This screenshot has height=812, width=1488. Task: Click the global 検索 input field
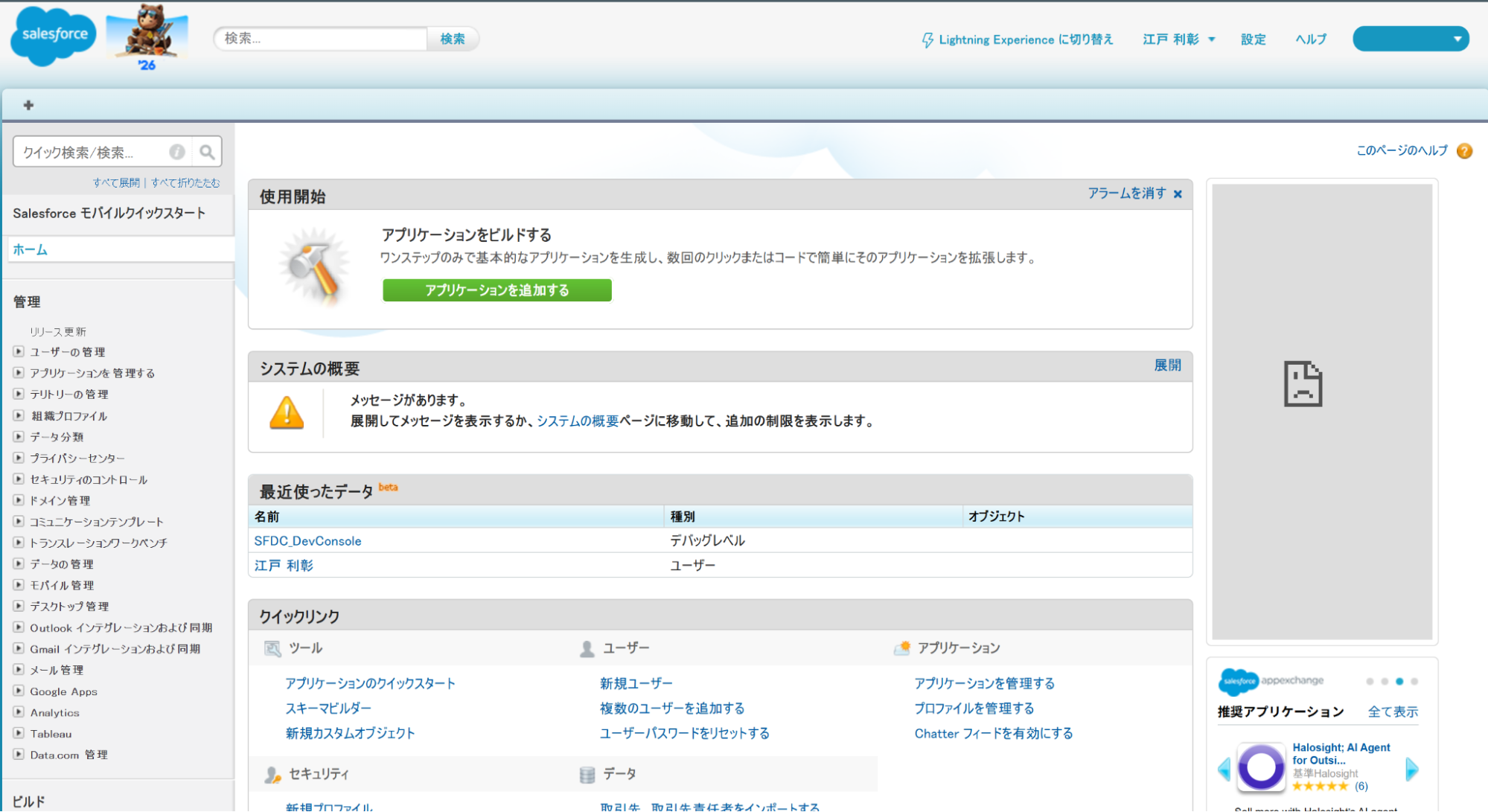(x=321, y=39)
